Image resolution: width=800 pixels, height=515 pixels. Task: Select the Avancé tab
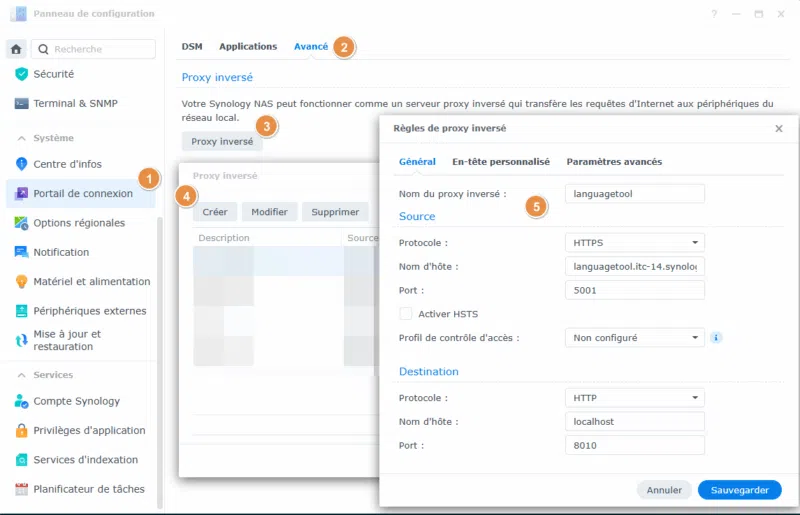point(311,46)
